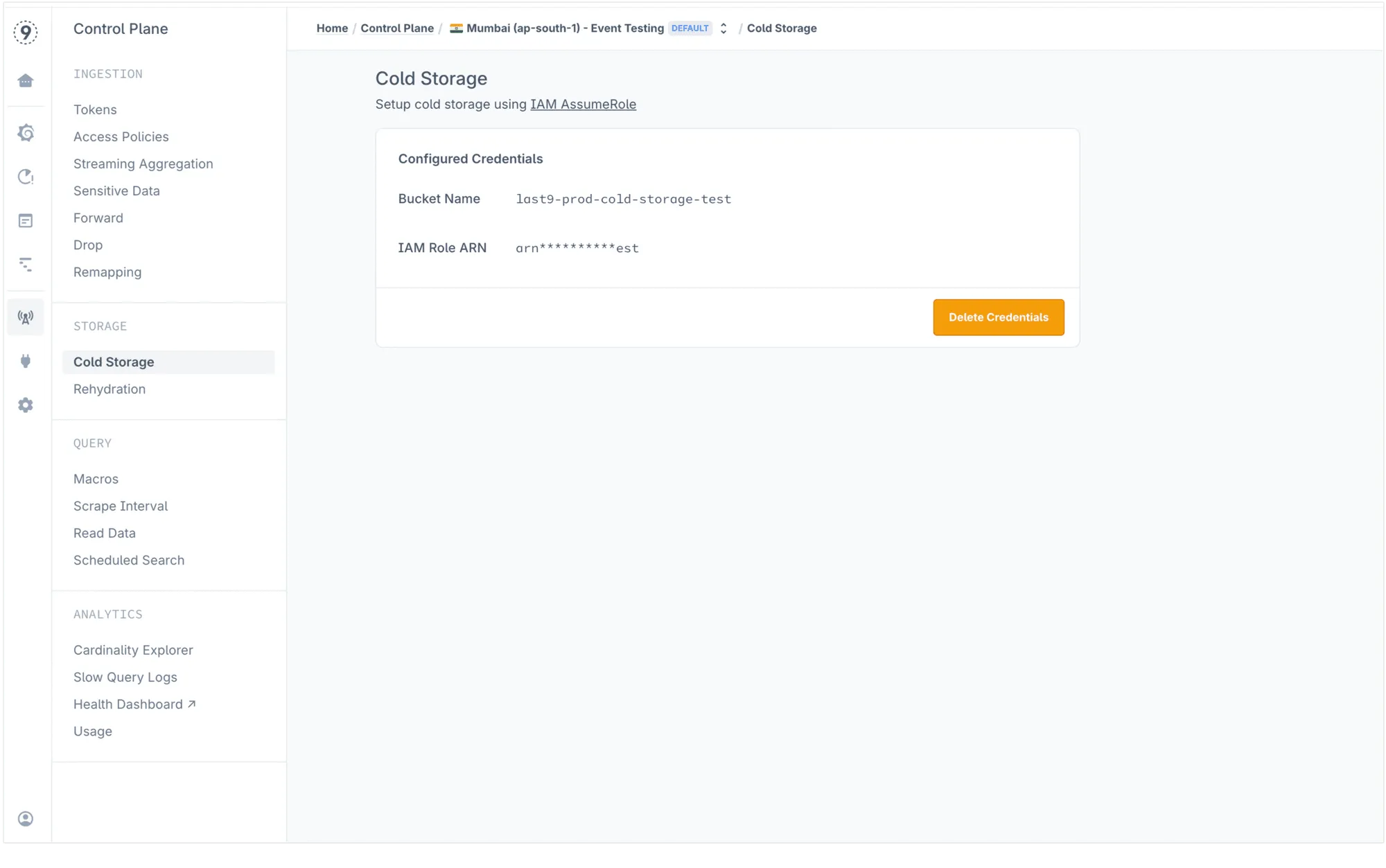Click the Home breadcrumb link
Image resolution: width=1386 pixels, height=868 pixels.
[332, 28]
